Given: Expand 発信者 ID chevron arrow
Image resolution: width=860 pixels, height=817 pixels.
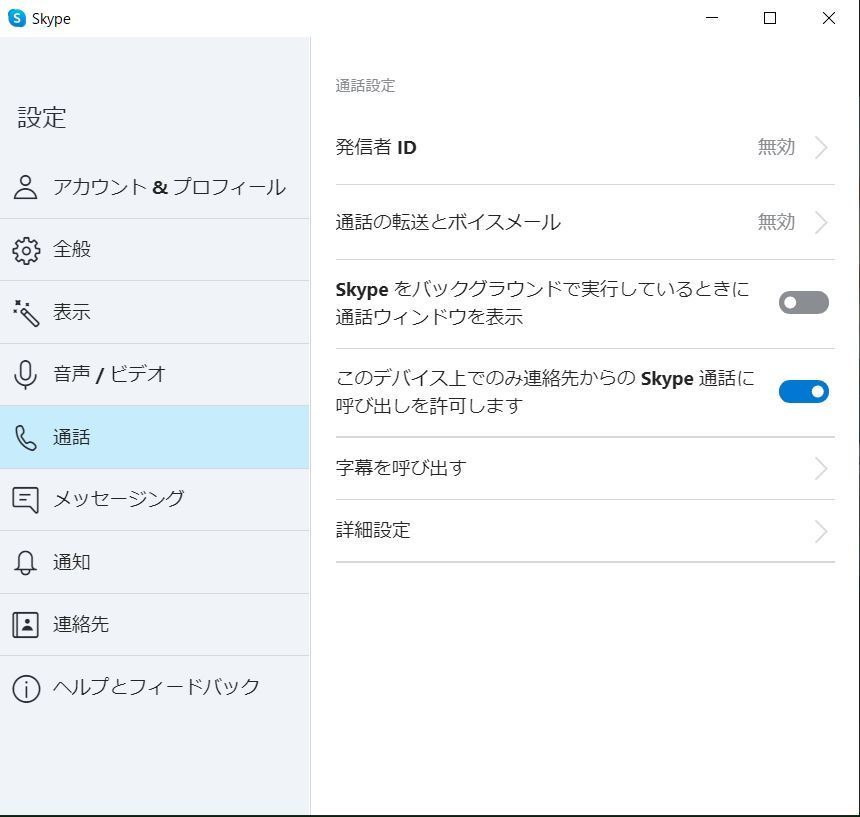Looking at the screenshot, I should pyautogui.click(x=821, y=148).
